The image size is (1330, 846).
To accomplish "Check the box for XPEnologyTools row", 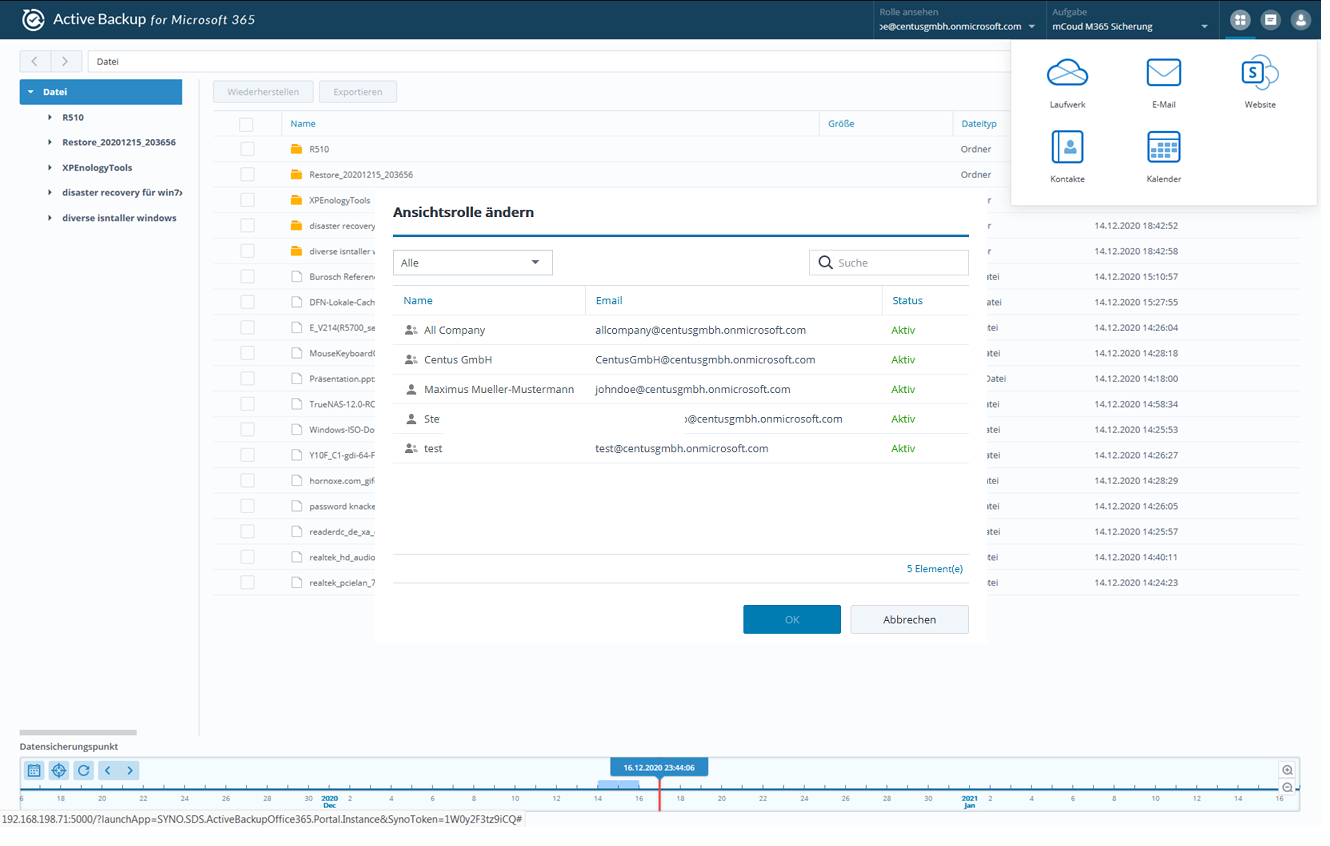I will pos(246,200).
